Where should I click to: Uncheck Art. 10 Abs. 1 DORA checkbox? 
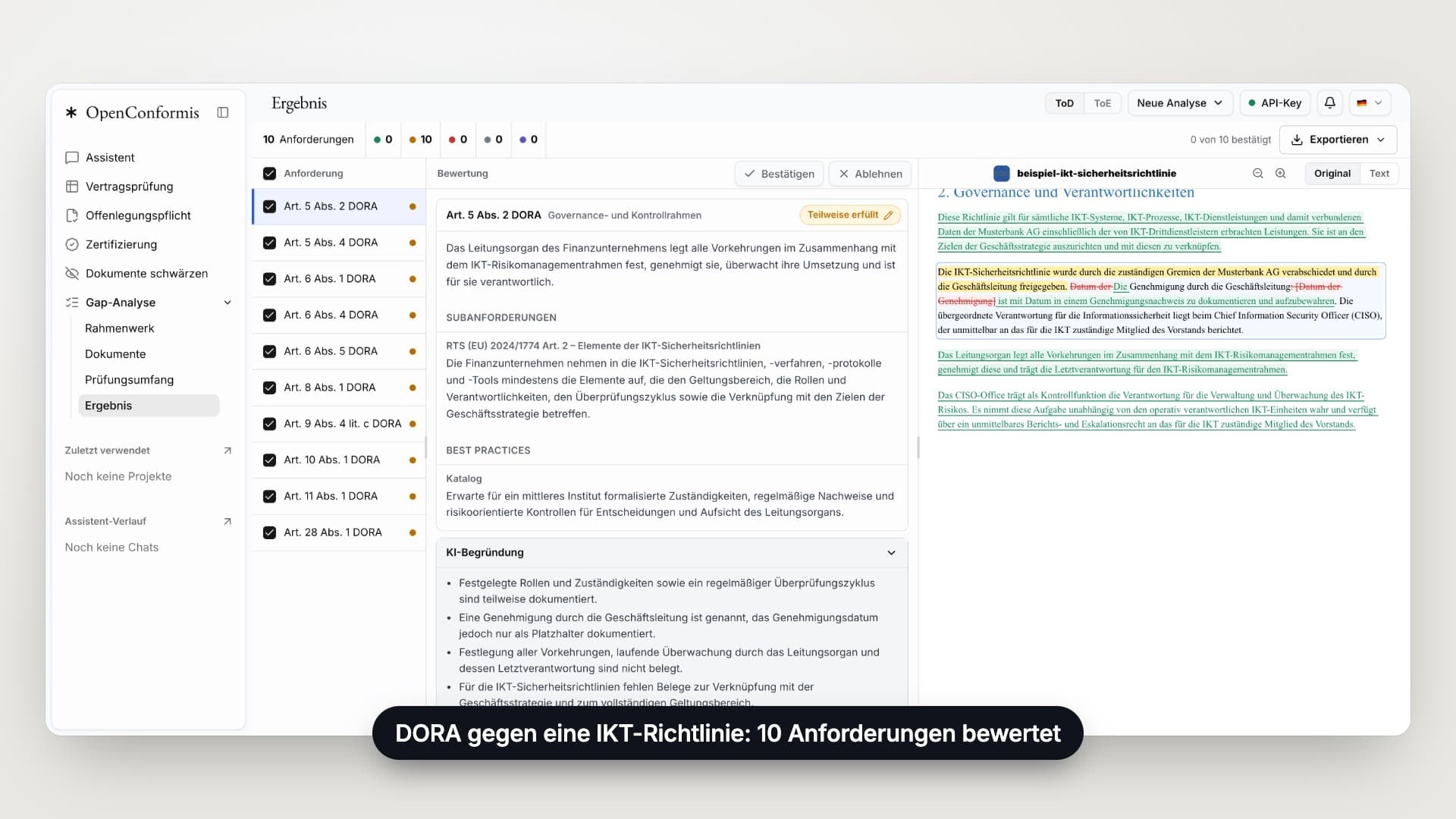tap(269, 460)
